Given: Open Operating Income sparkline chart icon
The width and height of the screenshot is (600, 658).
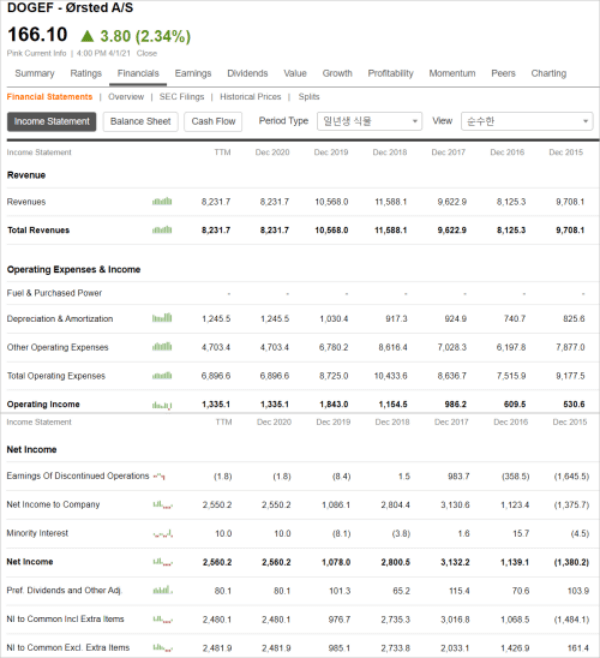Looking at the screenshot, I should click(162, 405).
